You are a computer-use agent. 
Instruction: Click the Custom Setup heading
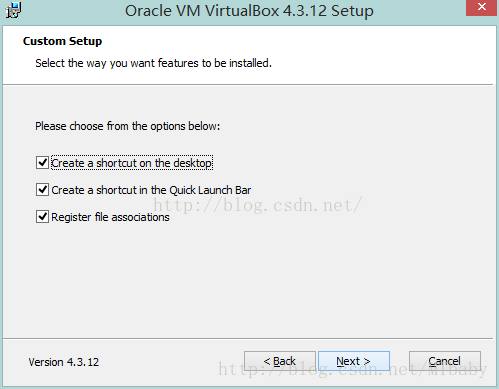point(62,41)
